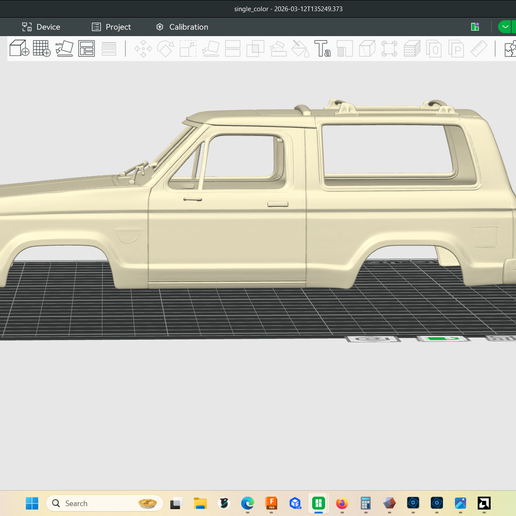Open the orange F app in taskbar

click(x=271, y=503)
